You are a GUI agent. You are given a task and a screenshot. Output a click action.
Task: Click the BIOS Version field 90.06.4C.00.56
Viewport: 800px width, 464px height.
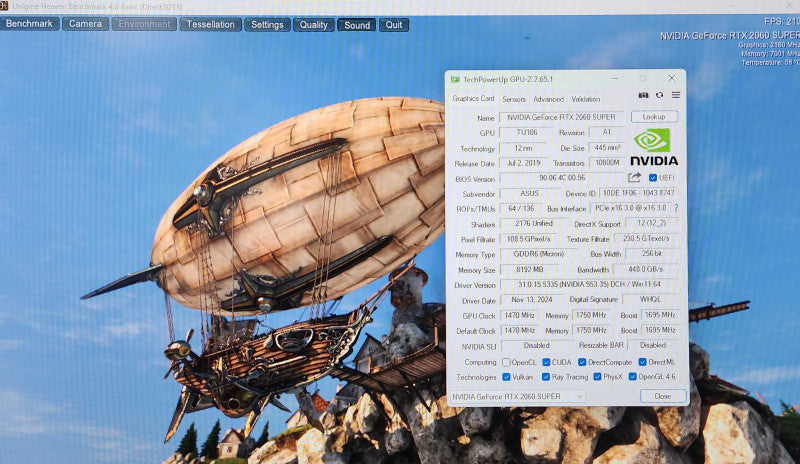click(x=562, y=178)
